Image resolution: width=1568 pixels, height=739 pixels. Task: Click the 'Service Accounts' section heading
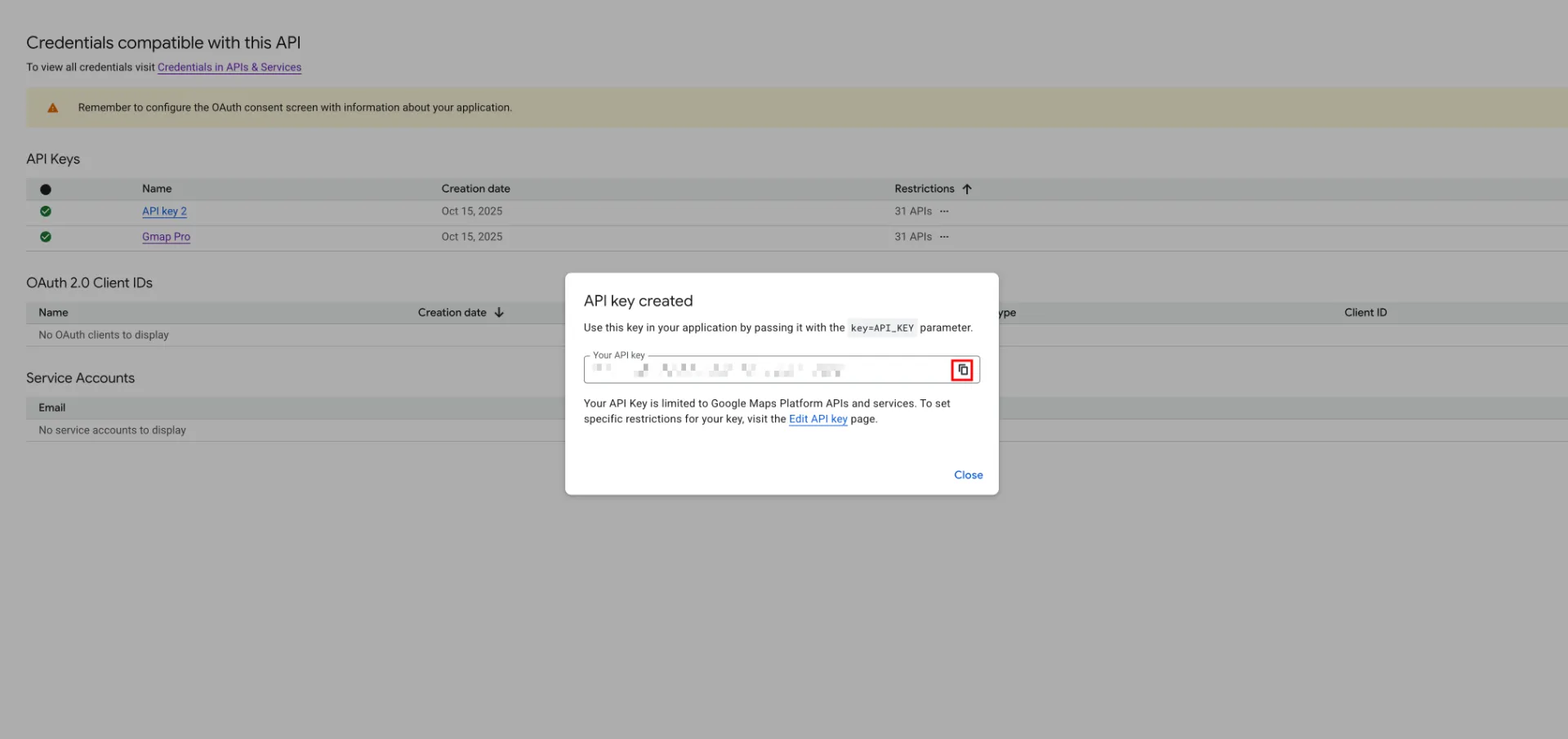[80, 378]
